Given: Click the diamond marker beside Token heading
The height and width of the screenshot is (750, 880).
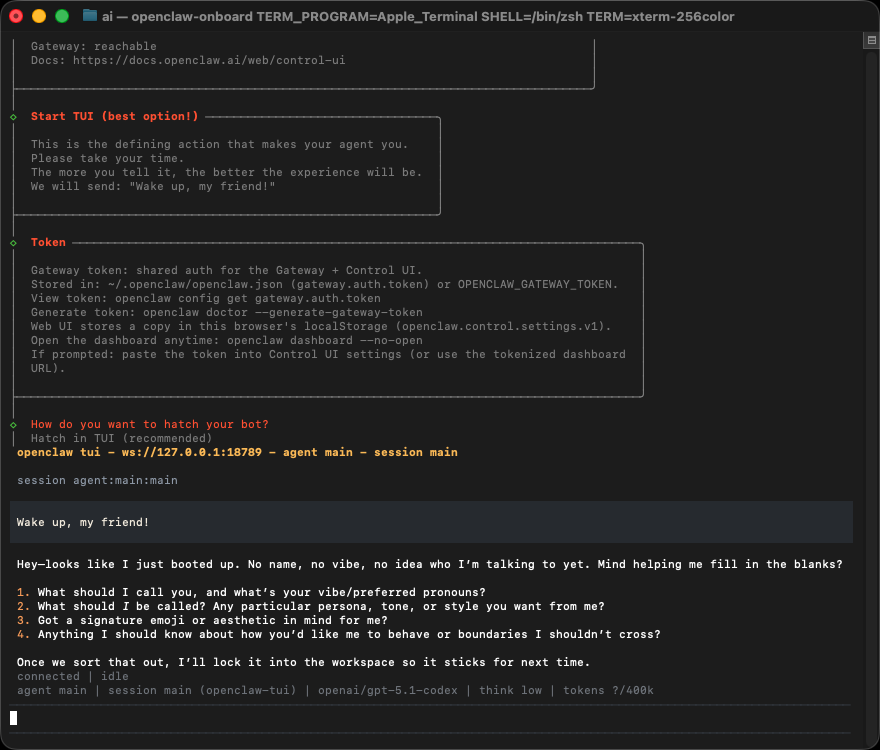Looking at the screenshot, I should [x=13, y=243].
